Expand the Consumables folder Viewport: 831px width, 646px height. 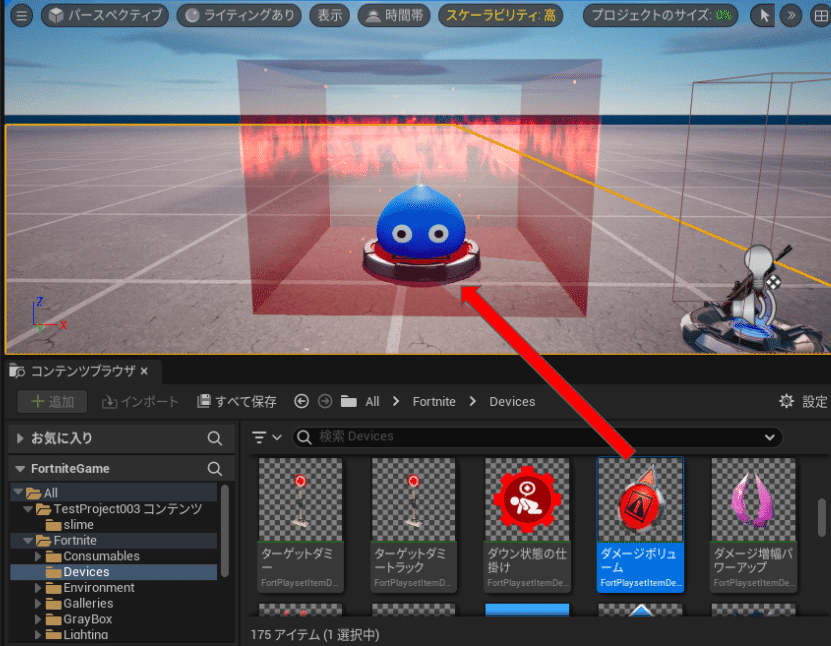click(x=38, y=556)
